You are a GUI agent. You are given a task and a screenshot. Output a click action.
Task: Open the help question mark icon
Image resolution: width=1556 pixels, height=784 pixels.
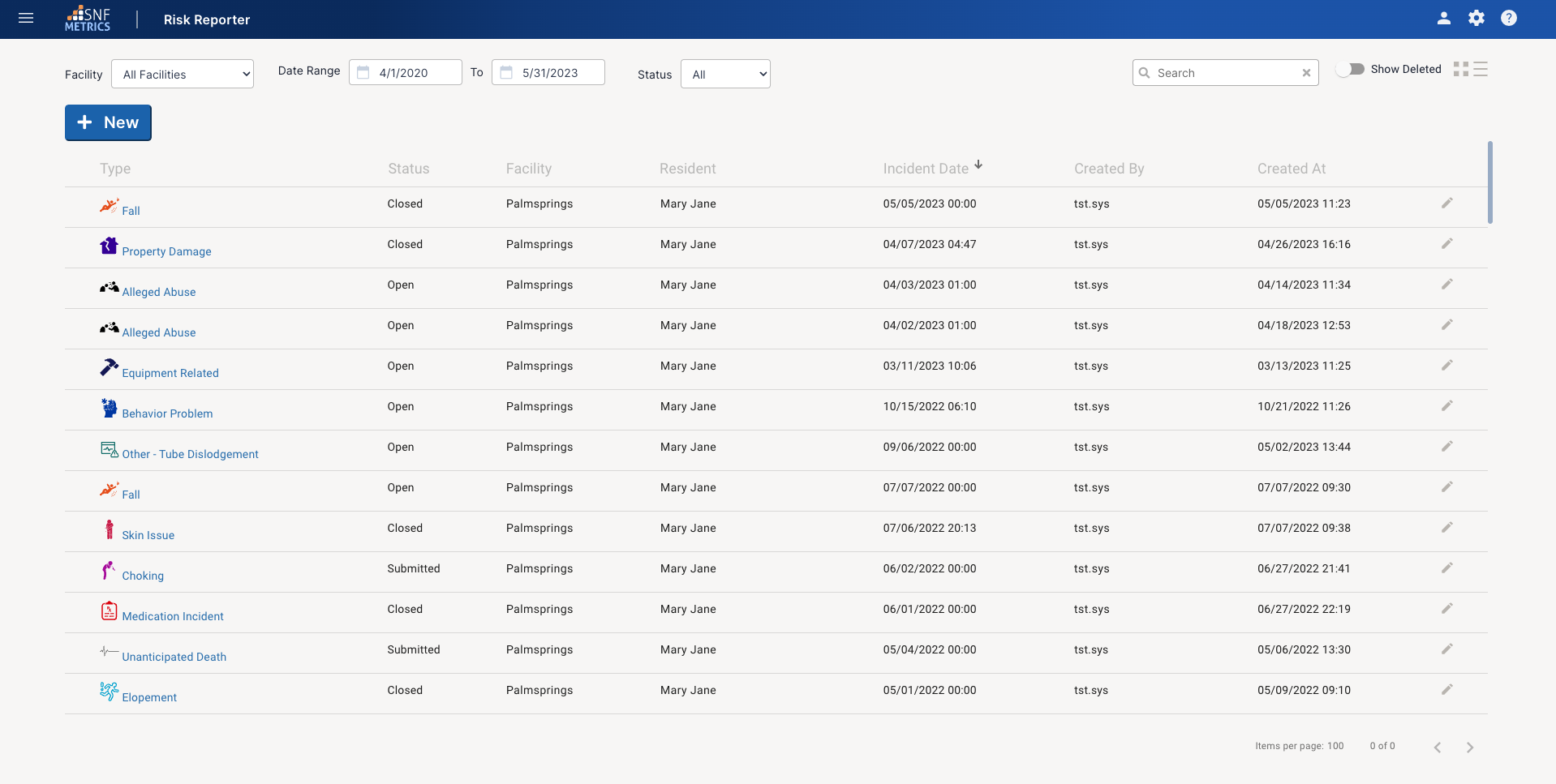1508,18
